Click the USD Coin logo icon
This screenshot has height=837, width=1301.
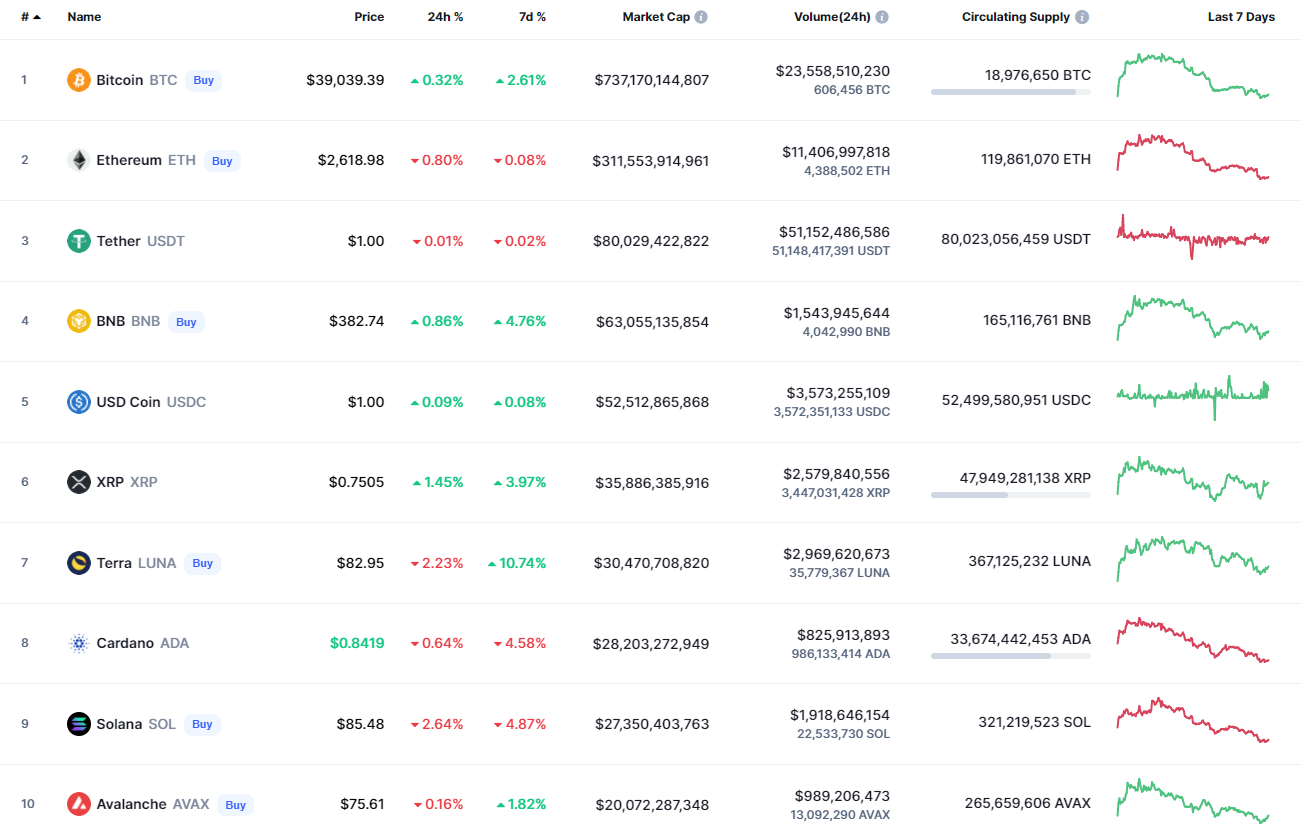coord(79,402)
